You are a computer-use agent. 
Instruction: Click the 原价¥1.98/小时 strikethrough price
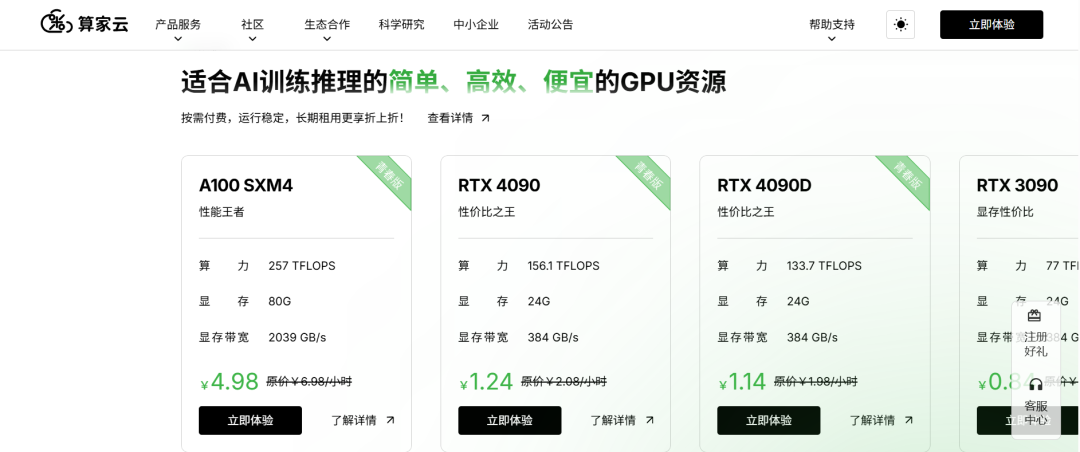[x=816, y=381]
